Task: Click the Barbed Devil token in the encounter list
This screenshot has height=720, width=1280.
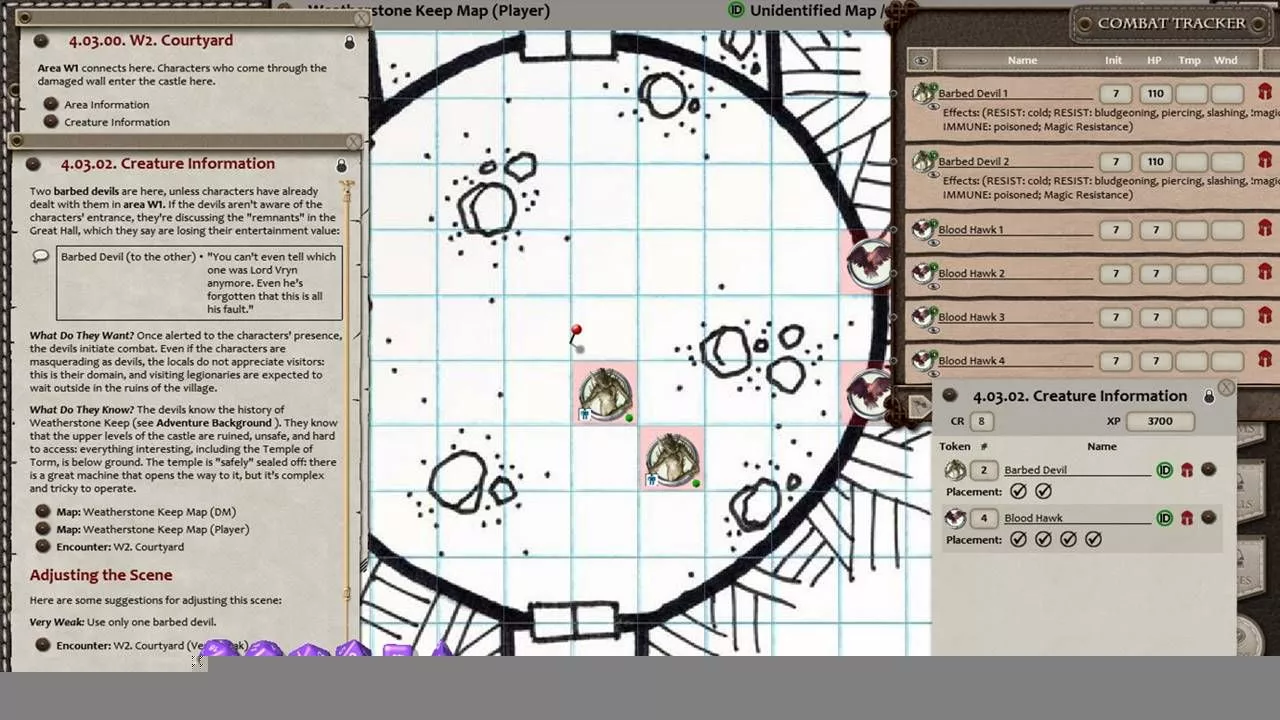Action: coord(955,470)
